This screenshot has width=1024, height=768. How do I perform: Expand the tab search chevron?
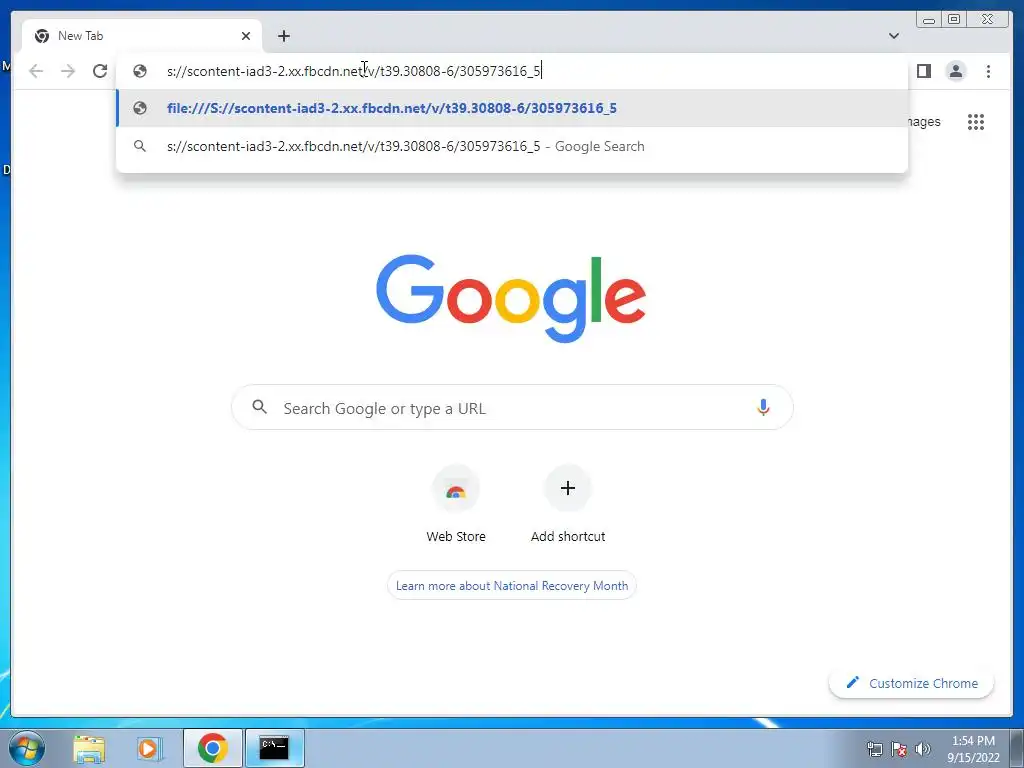894,36
